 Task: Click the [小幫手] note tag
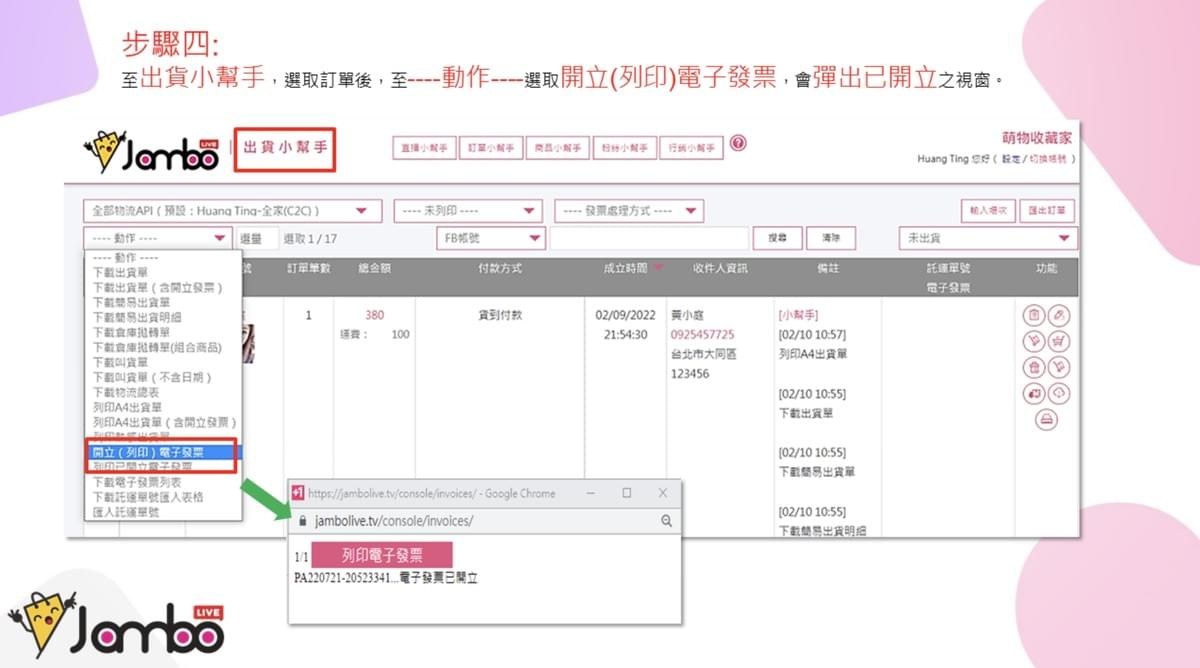798,315
